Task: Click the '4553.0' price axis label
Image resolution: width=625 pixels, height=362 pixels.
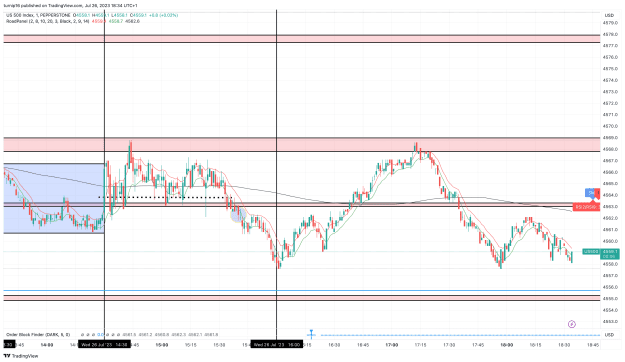Action: coord(610,322)
